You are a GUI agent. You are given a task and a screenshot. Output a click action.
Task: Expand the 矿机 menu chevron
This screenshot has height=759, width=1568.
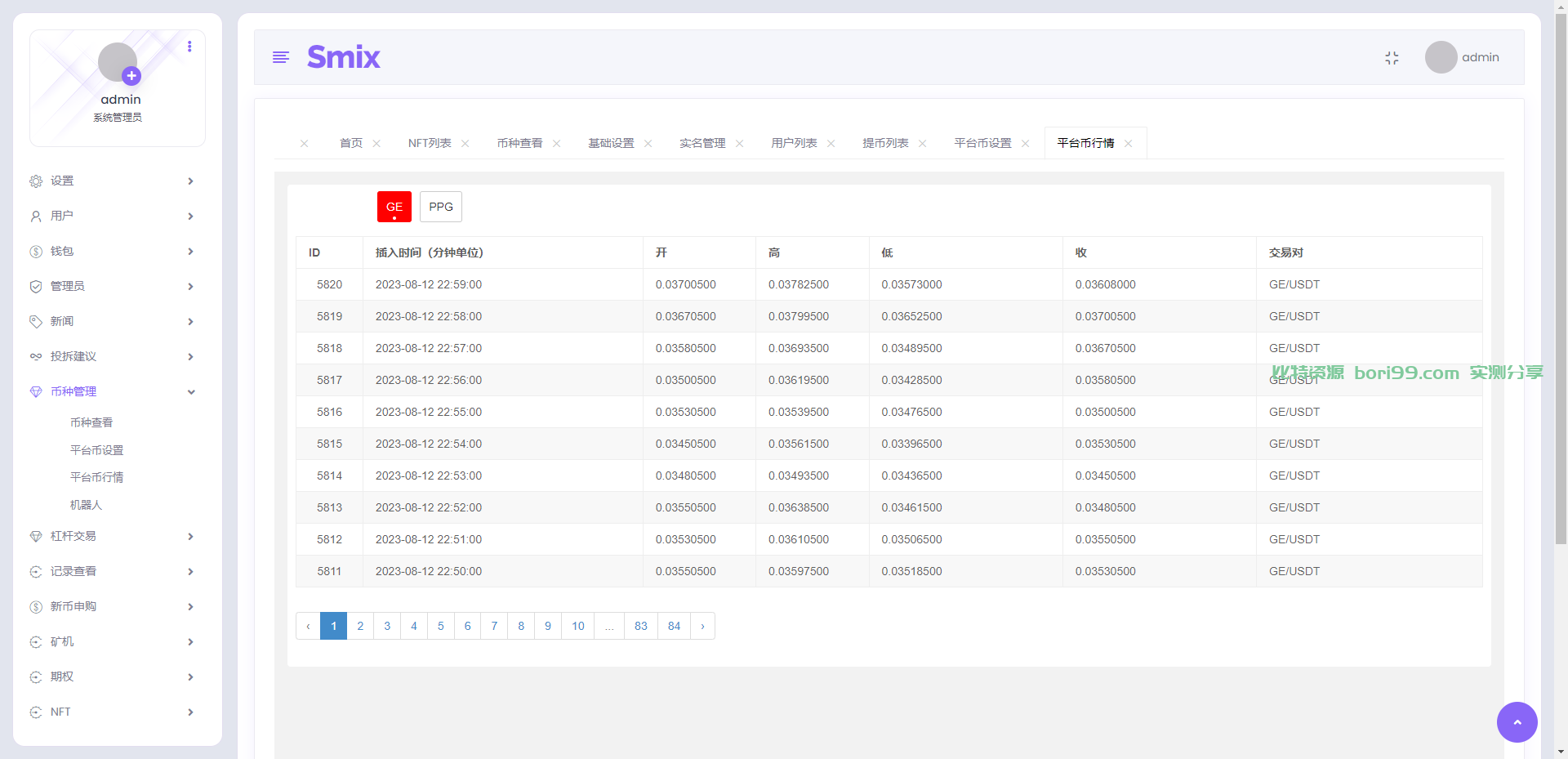click(190, 642)
